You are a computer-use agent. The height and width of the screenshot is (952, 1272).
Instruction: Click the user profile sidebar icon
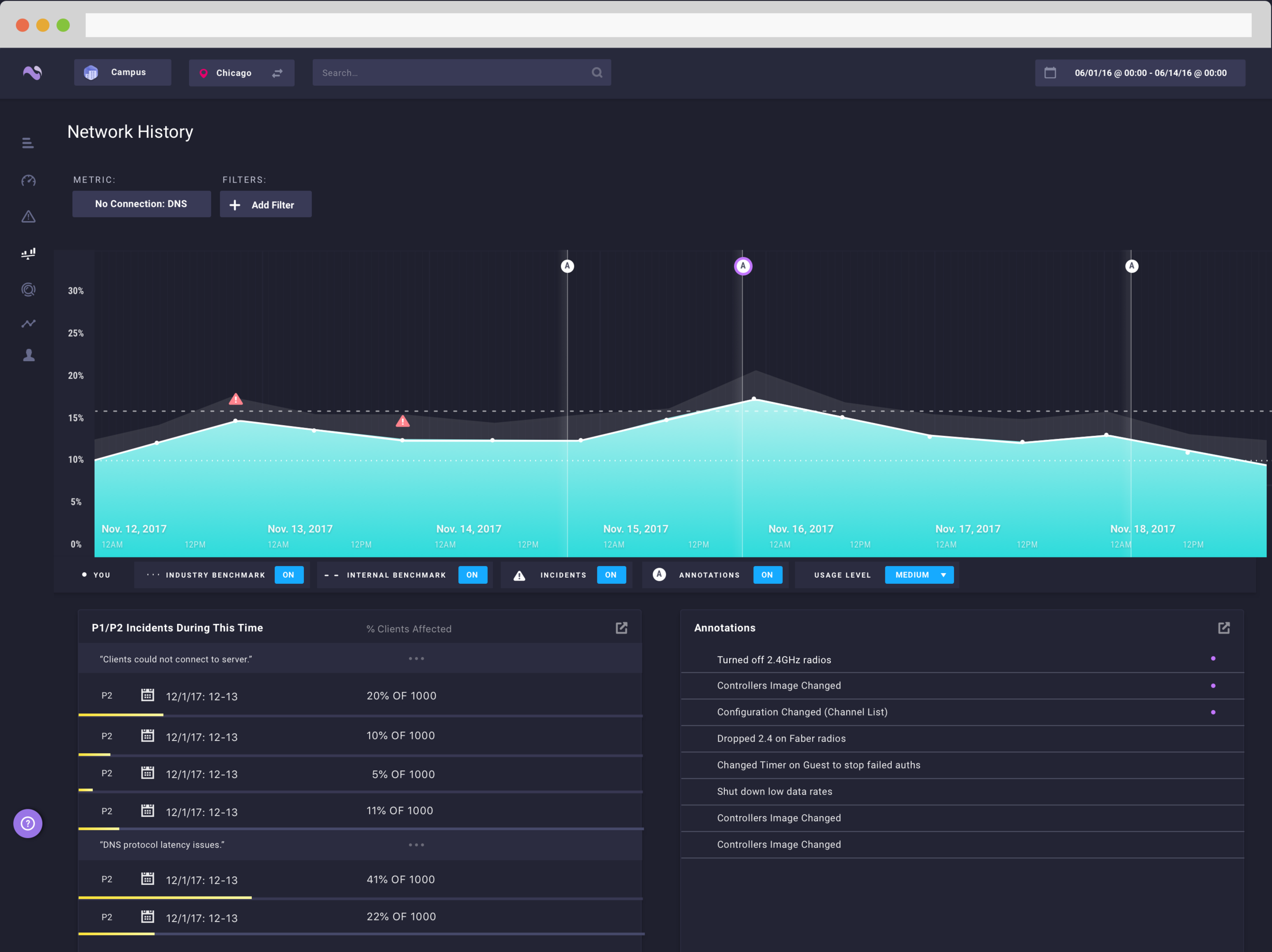(x=28, y=355)
